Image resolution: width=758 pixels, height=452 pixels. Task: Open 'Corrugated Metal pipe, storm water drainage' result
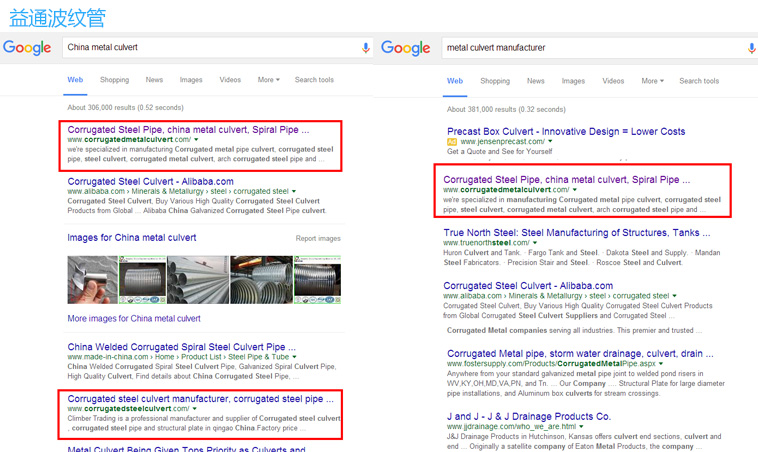click(x=580, y=353)
